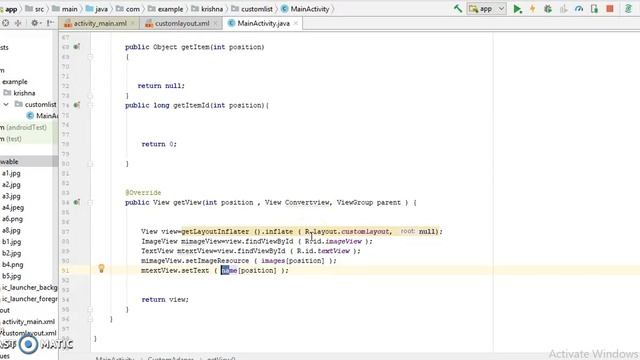Image resolution: width=640 pixels, height=360 pixels.
Task: Click the hide project panel icon
Action: coord(50,23)
